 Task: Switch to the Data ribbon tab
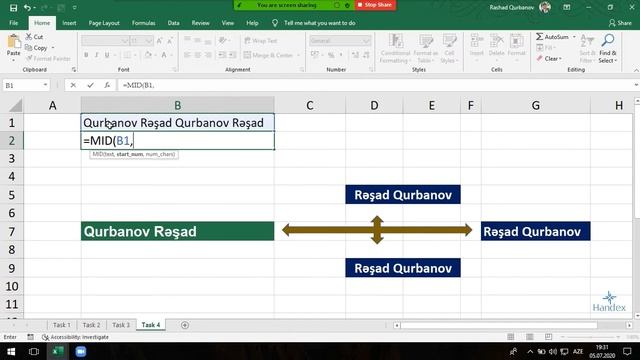pos(173,23)
